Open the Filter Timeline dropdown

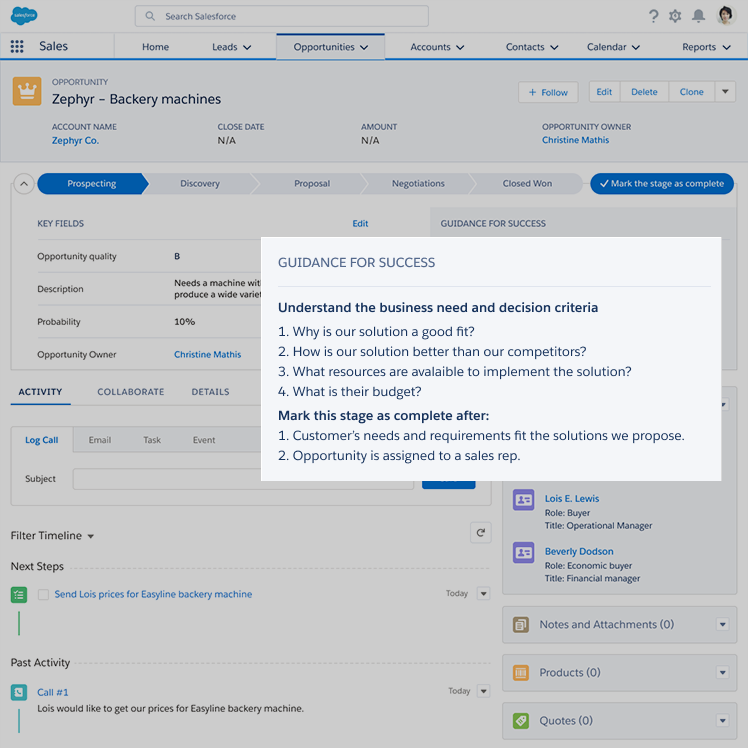coord(91,536)
